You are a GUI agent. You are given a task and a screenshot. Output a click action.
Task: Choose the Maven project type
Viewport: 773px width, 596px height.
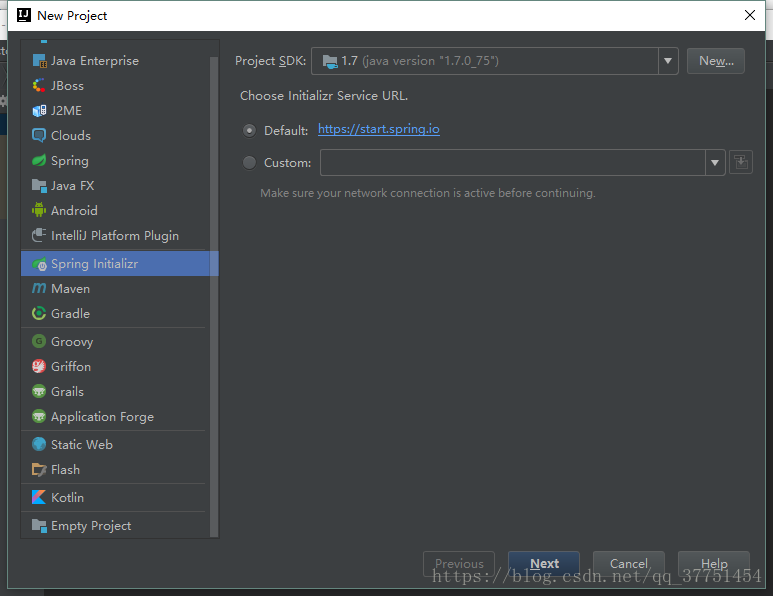(115, 288)
